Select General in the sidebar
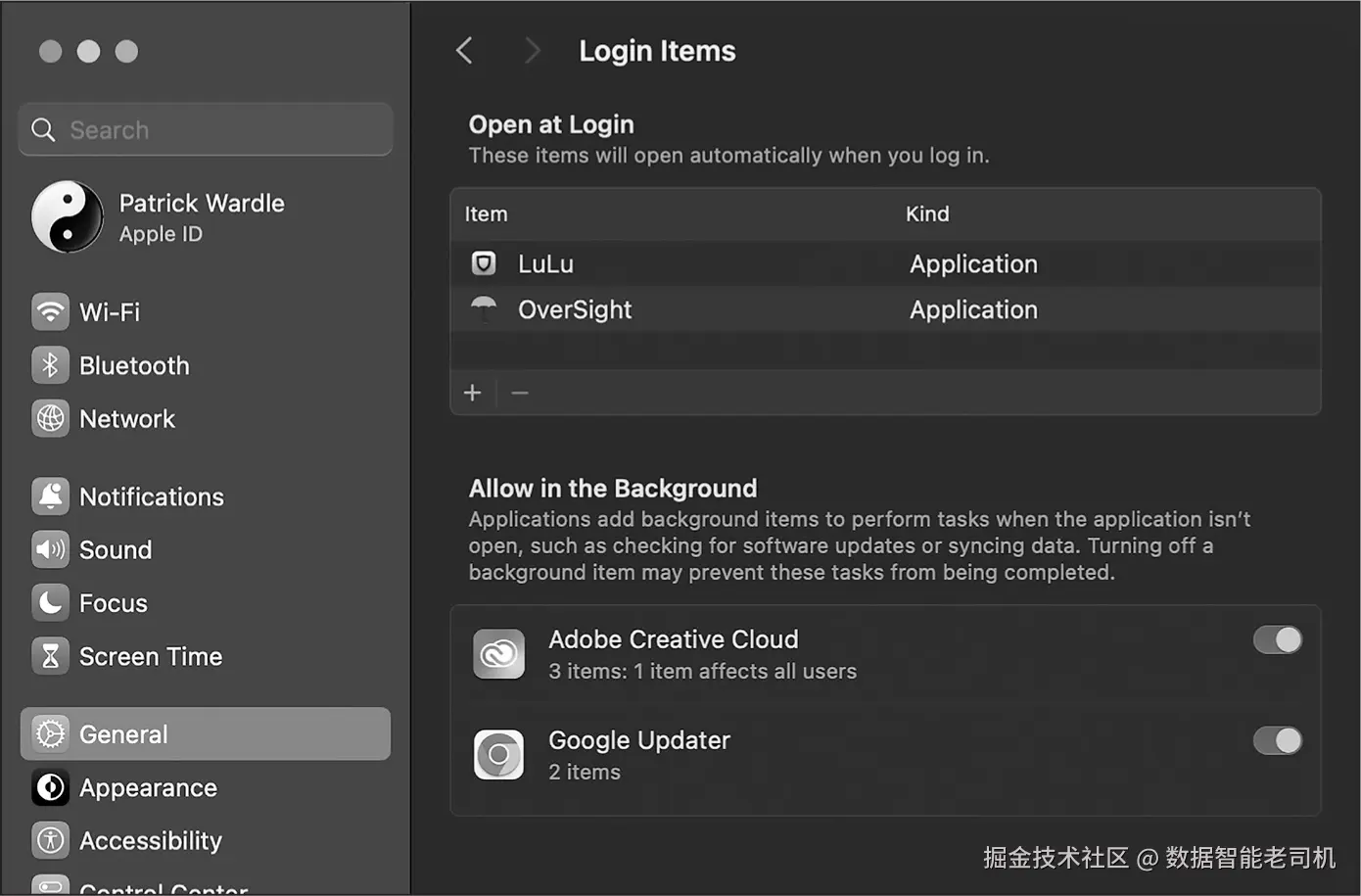Image resolution: width=1361 pixels, height=896 pixels. pos(206,733)
